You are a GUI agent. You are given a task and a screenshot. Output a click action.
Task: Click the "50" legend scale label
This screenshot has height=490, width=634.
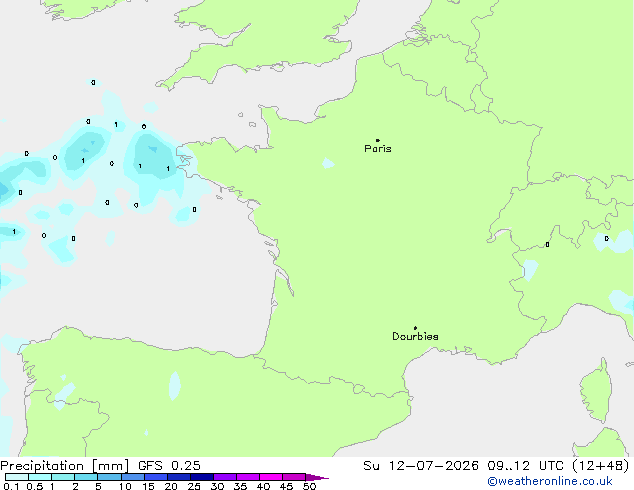pos(309,486)
